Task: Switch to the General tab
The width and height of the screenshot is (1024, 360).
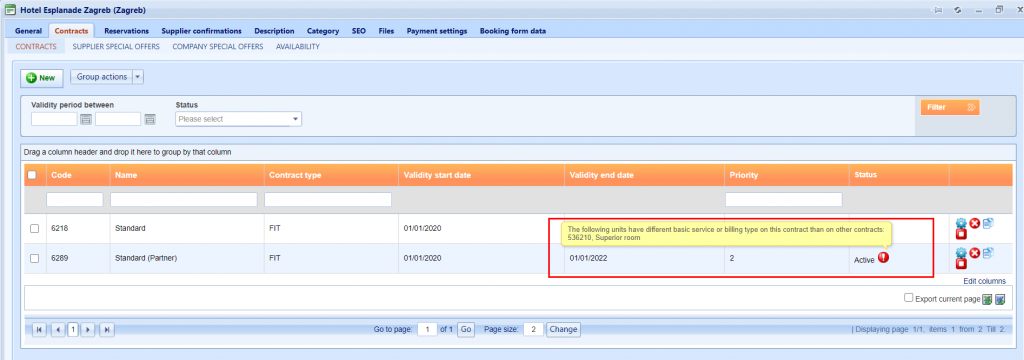Action: 28,31
